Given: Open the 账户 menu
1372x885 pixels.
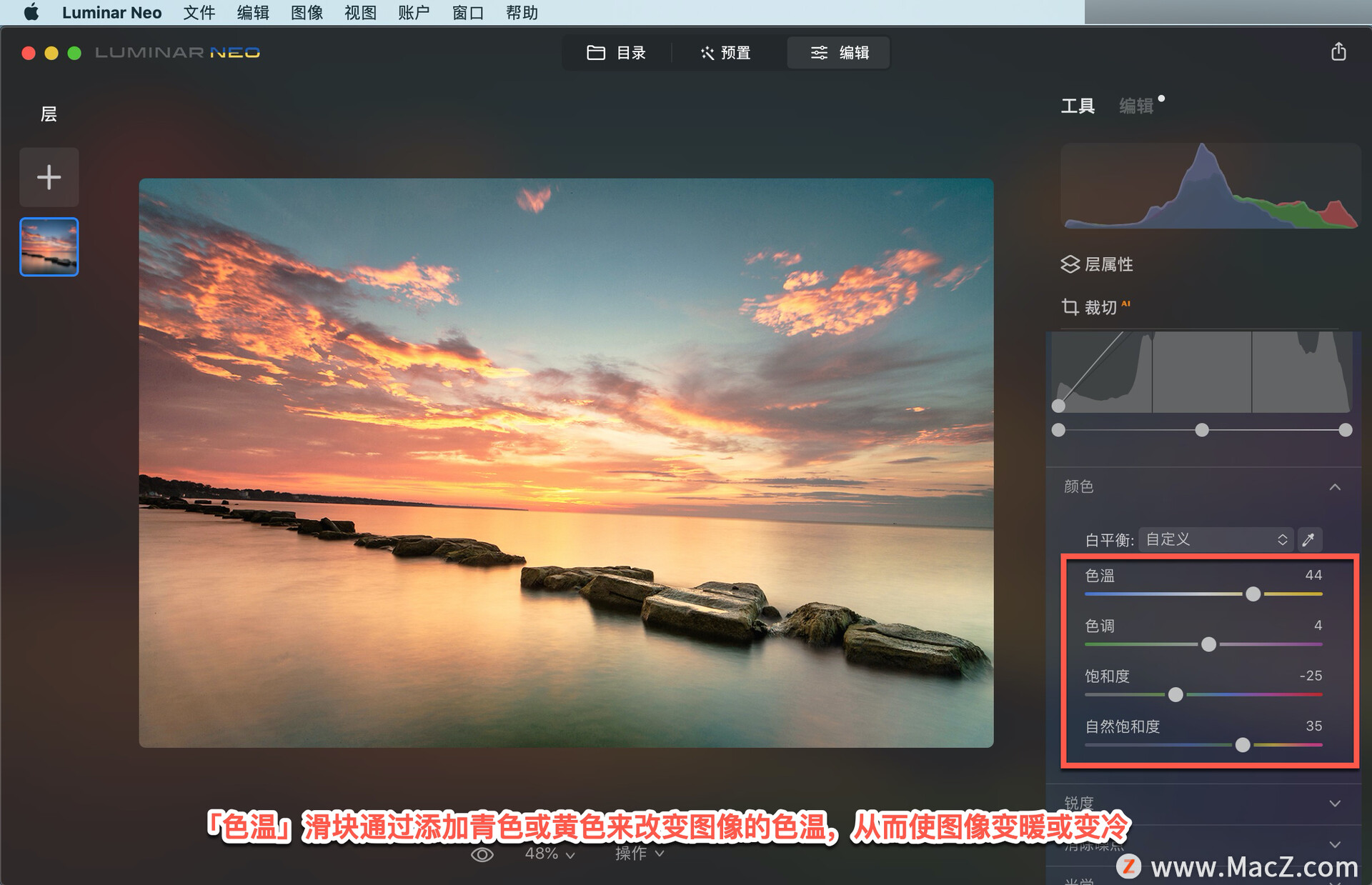Looking at the screenshot, I should coord(414,12).
